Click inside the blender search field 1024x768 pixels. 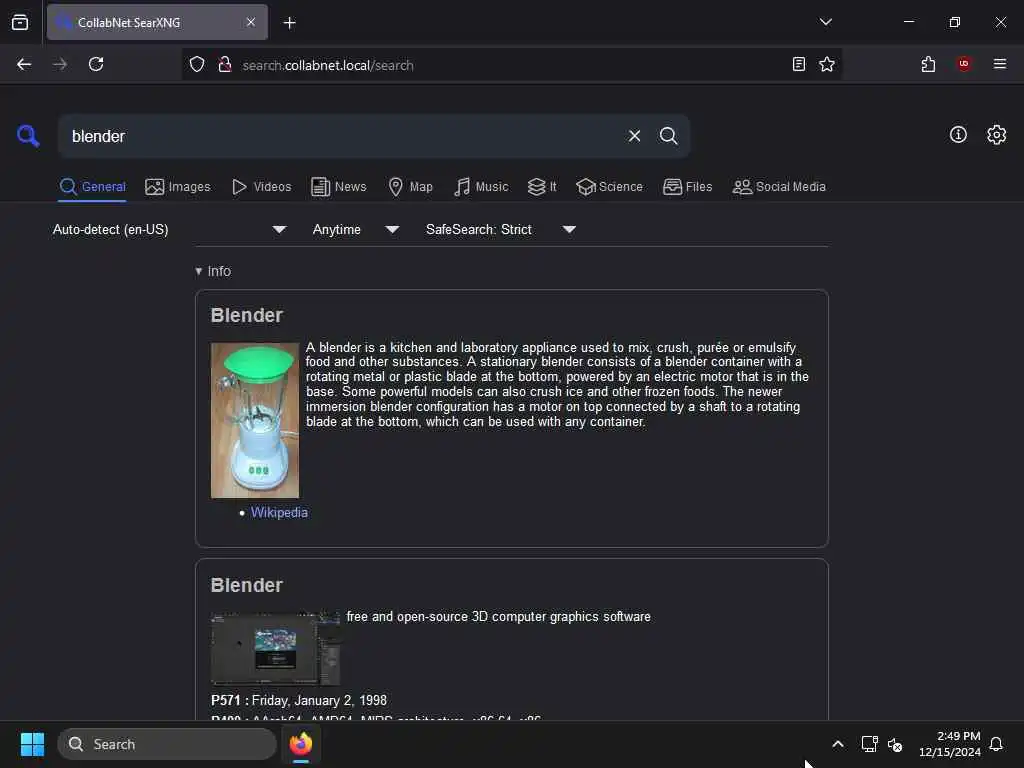(340, 136)
